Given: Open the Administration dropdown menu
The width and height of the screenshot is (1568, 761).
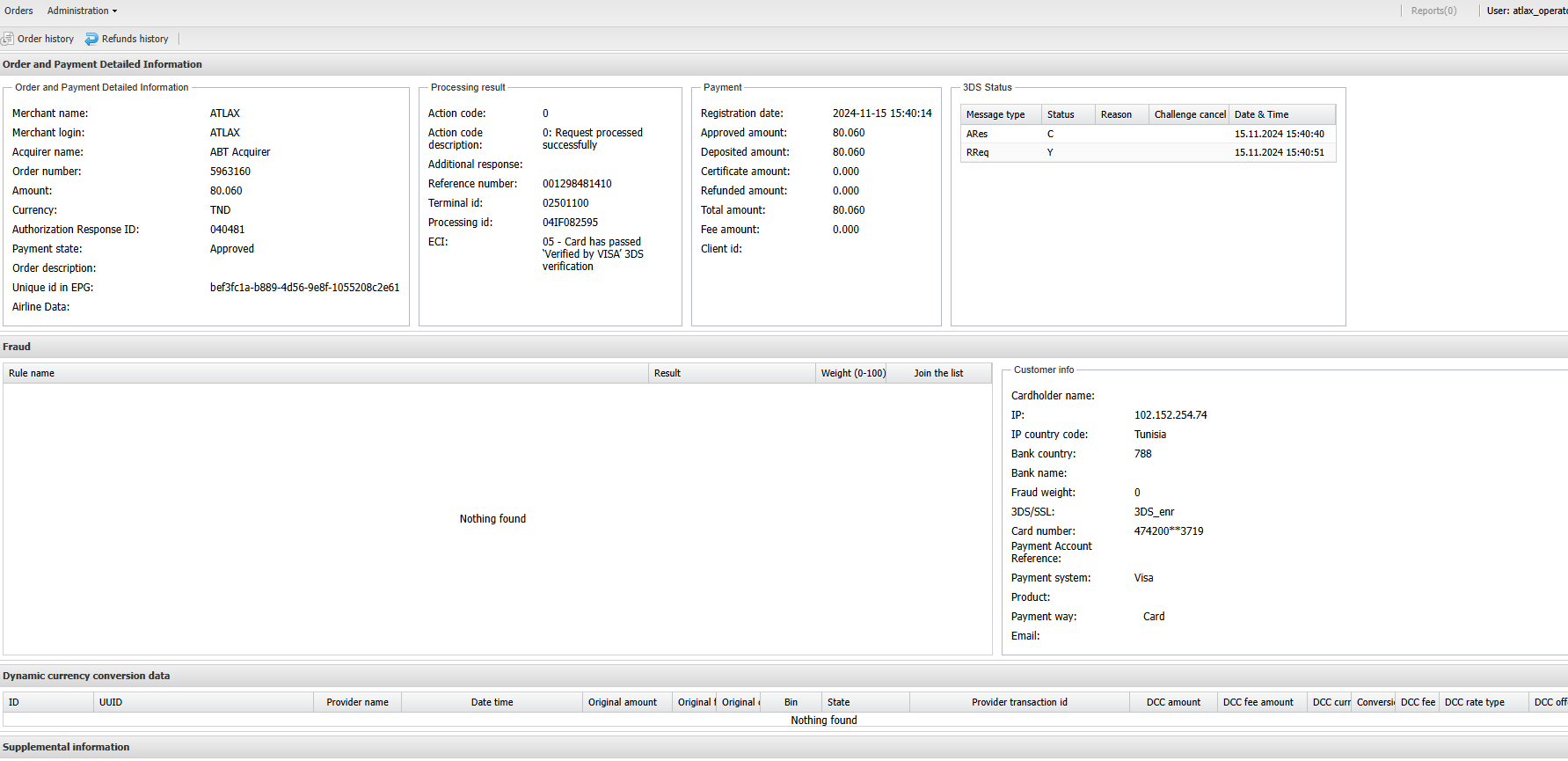Looking at the screenshot, I should point(82,11).
